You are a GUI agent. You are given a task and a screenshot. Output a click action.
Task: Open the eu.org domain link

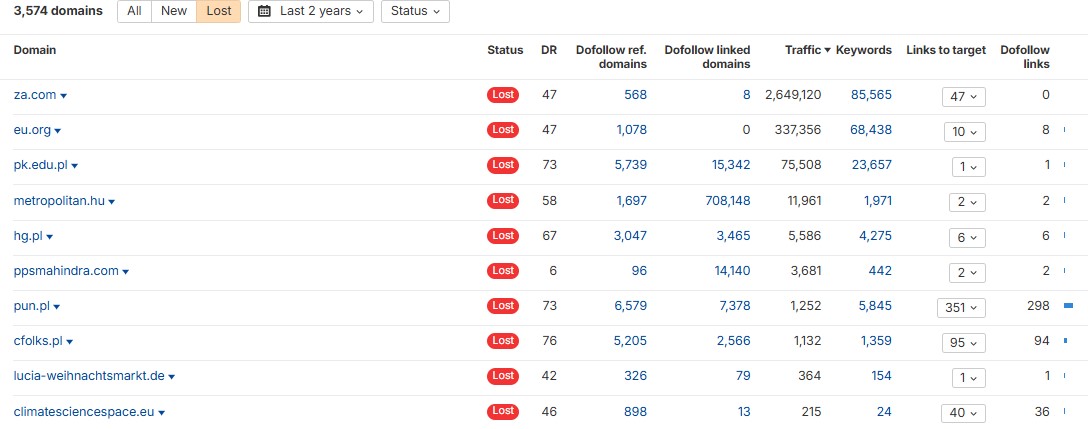click(x=32, y=130)
